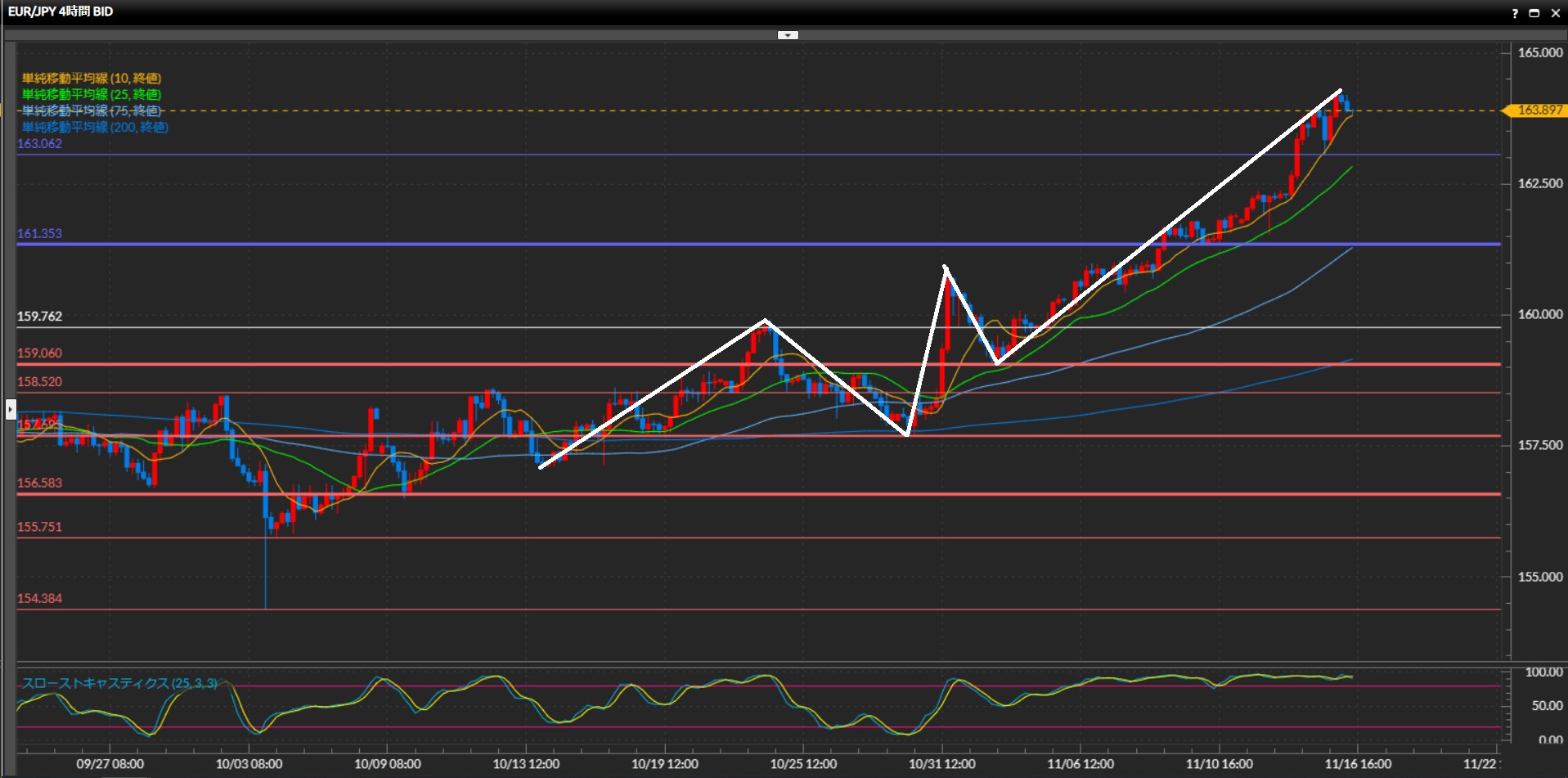The image size is (1568, 778).
Task: Close the EUR/JPY chart window
Action: click(1555, 13)
